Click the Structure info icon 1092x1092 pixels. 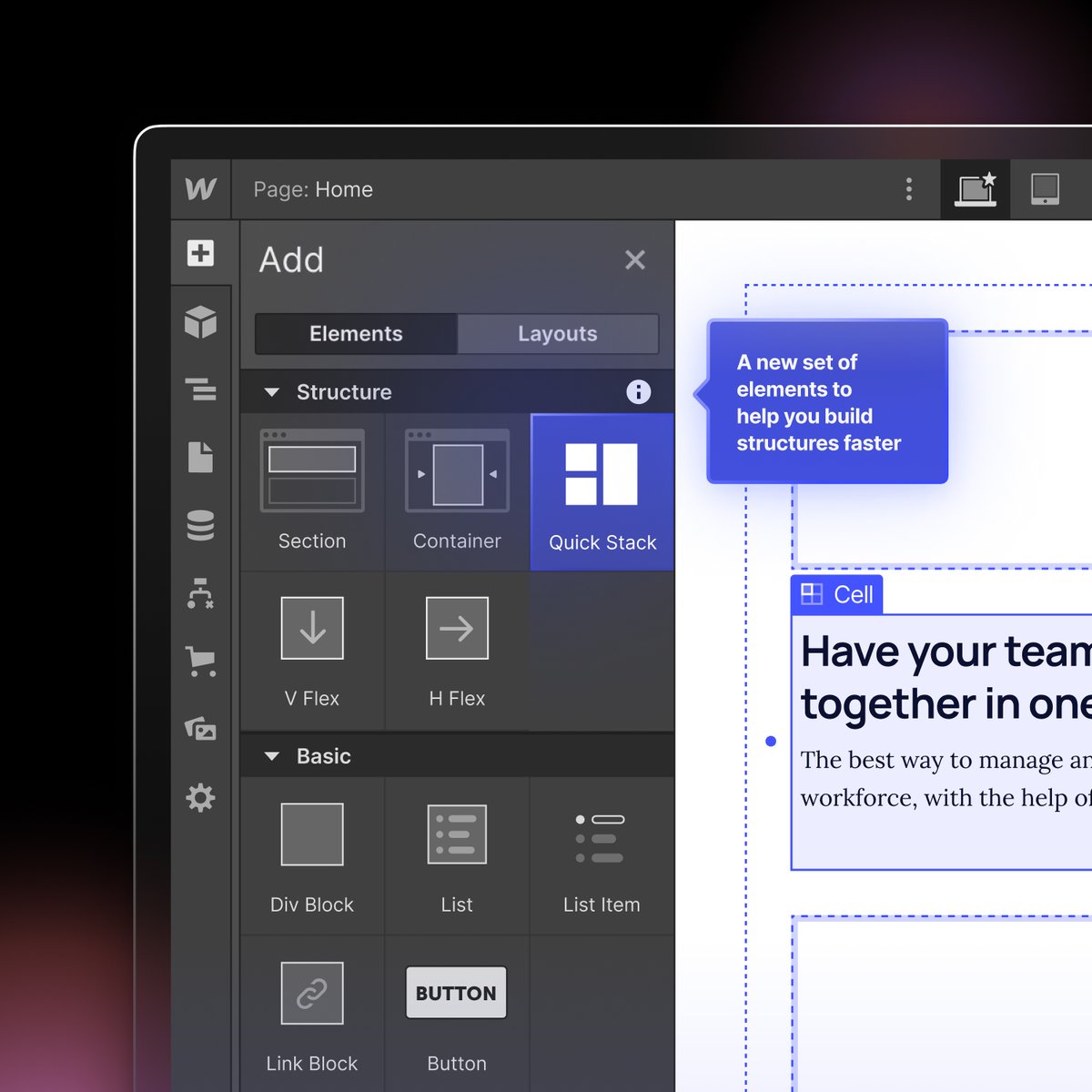pyautogui.click(x=639, y=392)
